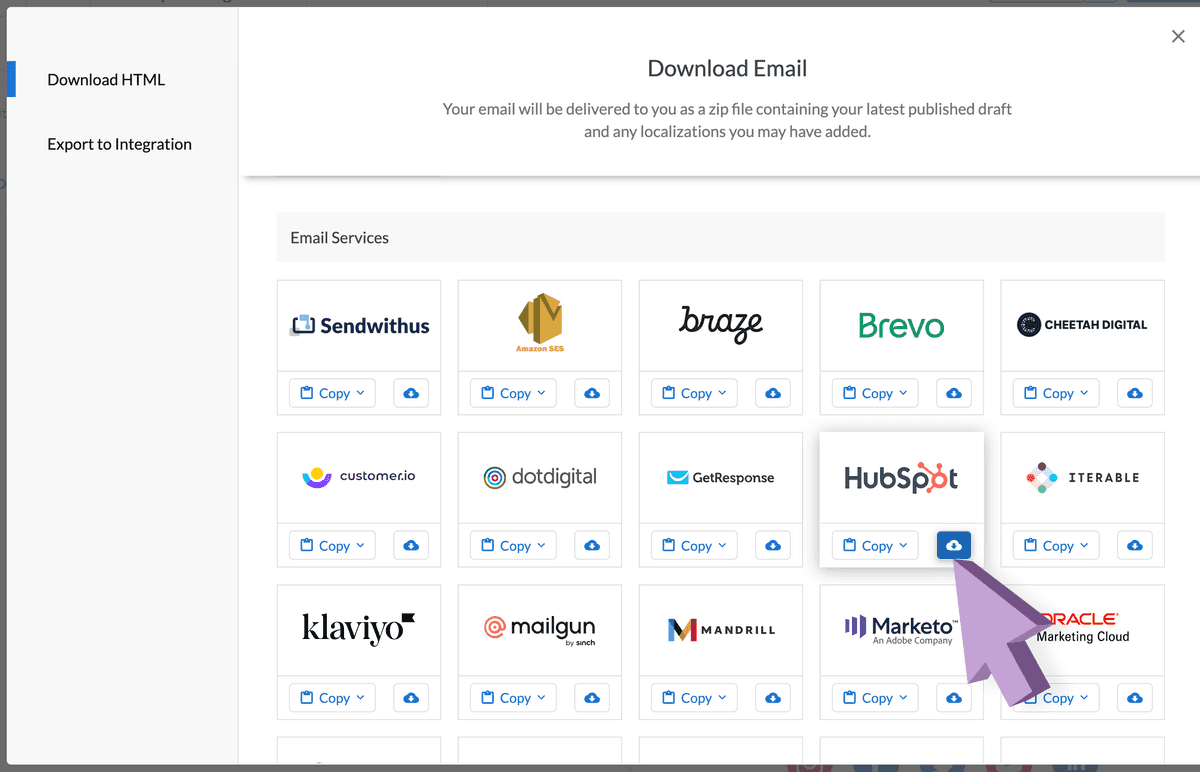This screenshot has height=772, width=1200.
Task: Open the Copy dropdown under HubSpot
Action: click(x=875, y=545)
